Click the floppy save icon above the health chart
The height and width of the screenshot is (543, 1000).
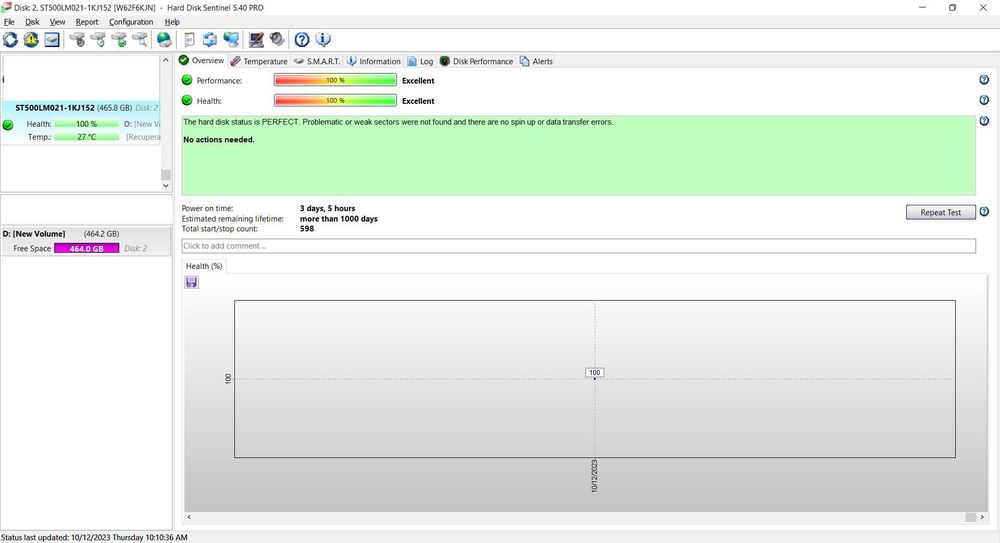[x=191, y=282]
